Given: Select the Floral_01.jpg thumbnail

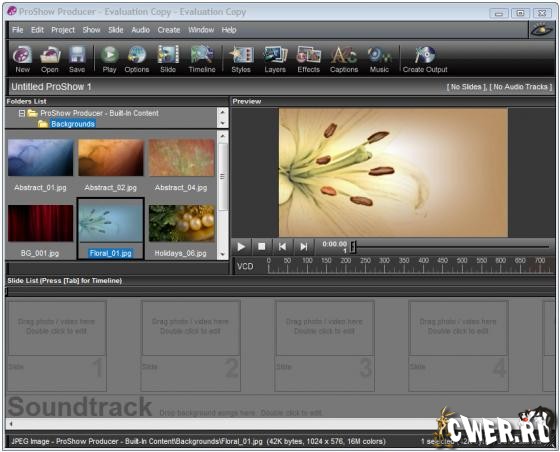Looking at the screenshot, I should tap(111, 228).
